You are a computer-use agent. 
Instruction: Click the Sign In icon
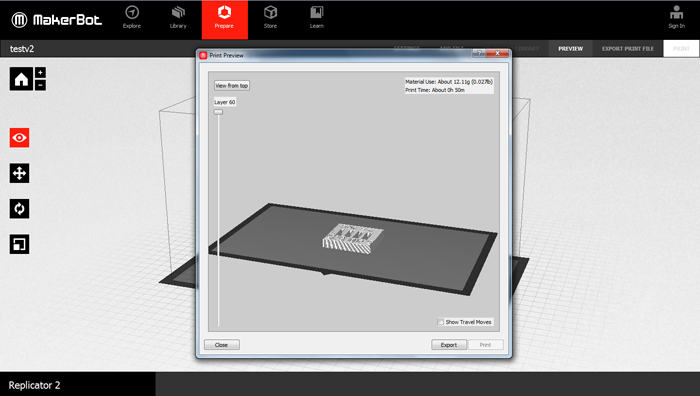click(676, 17)
